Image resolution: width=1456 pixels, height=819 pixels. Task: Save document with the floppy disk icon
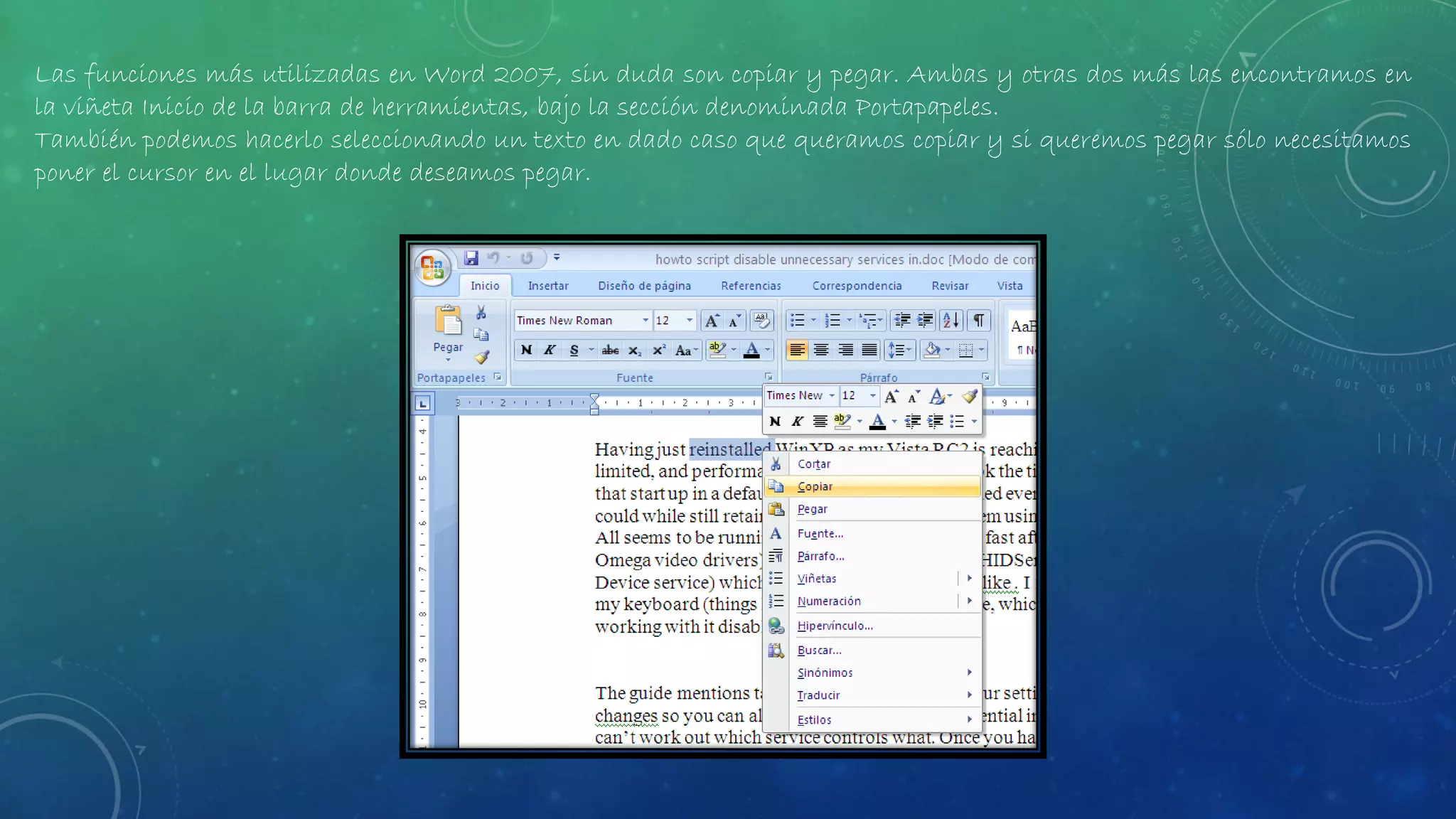point(471,257)
